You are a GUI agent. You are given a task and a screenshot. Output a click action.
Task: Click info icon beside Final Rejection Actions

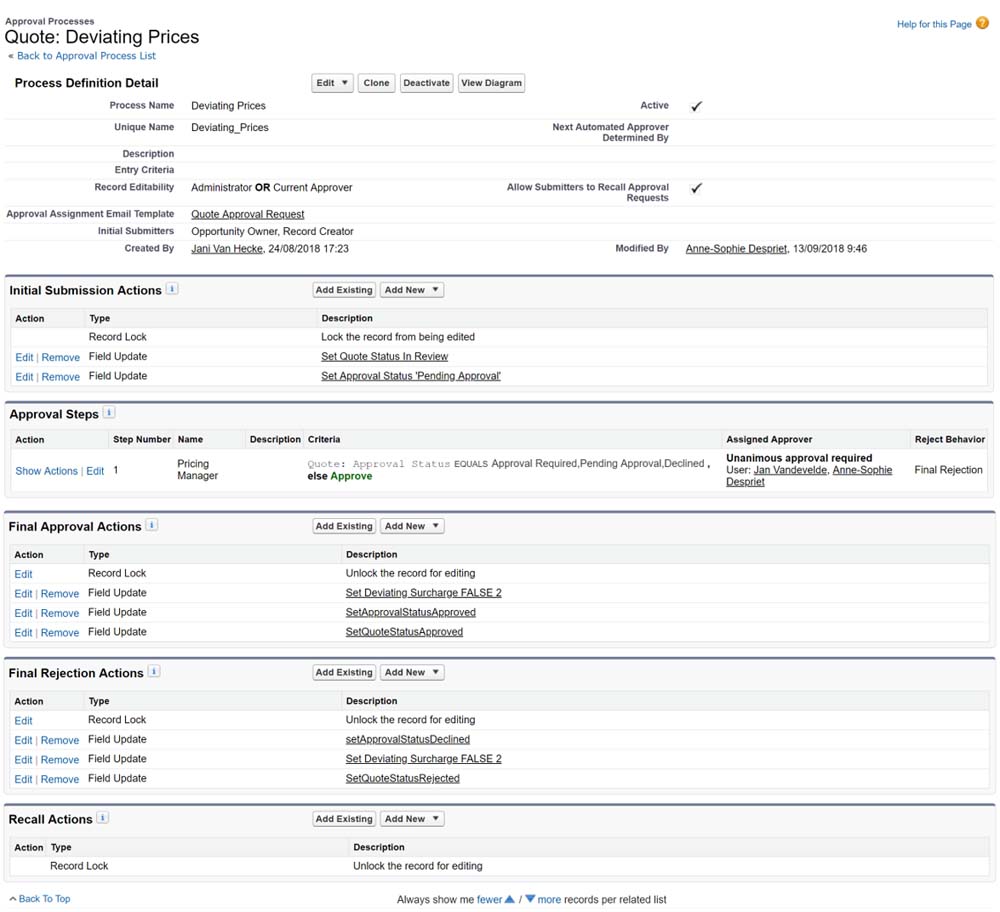[x=154, y=672]
